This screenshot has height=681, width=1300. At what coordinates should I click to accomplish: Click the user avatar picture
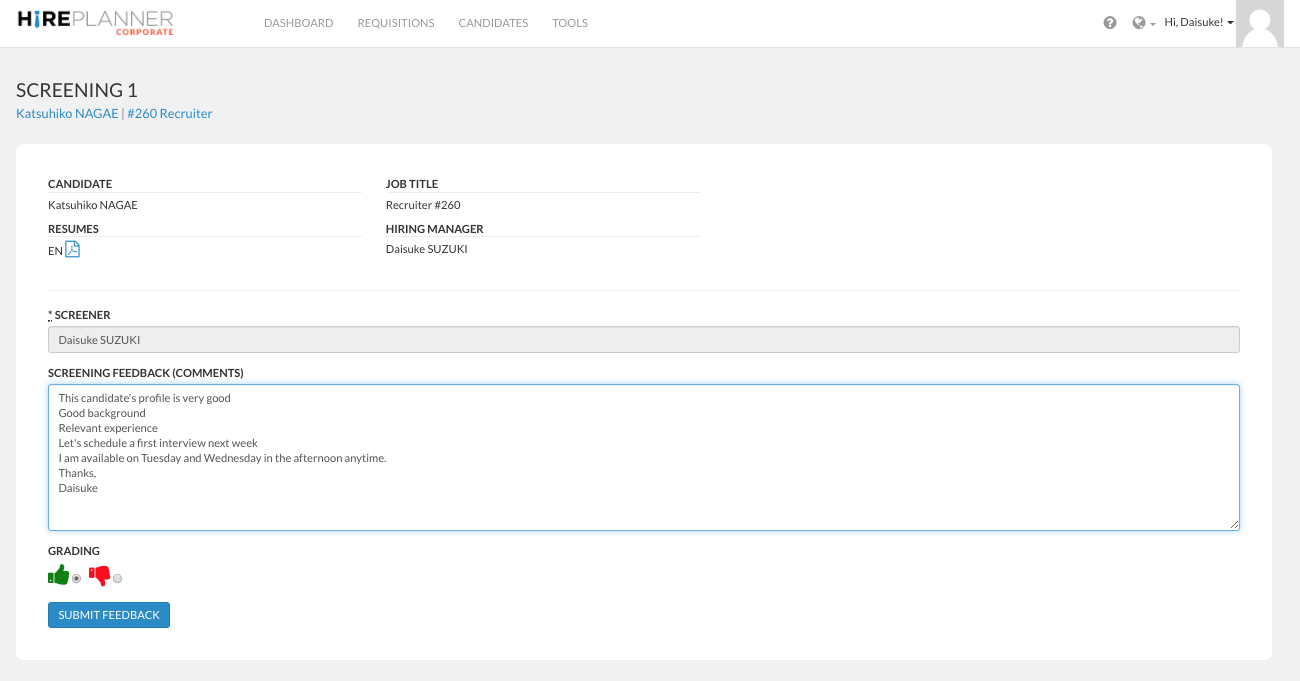(1259, 24)
